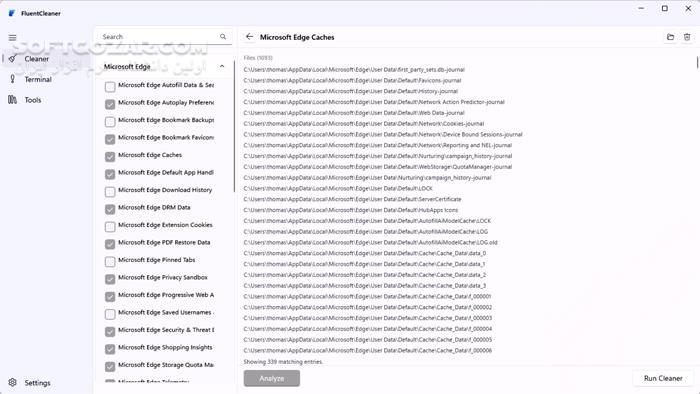The image size is (700, 394).
Task: Select the Web Data-journal path
Action: point(354,113)
